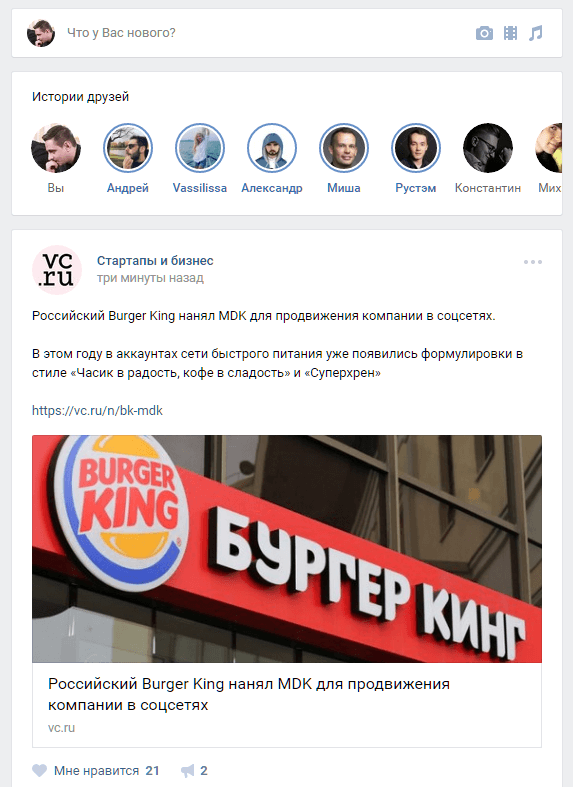Attach a photo using the camera icon
573x787 pixels.
[x=484, y=33]
